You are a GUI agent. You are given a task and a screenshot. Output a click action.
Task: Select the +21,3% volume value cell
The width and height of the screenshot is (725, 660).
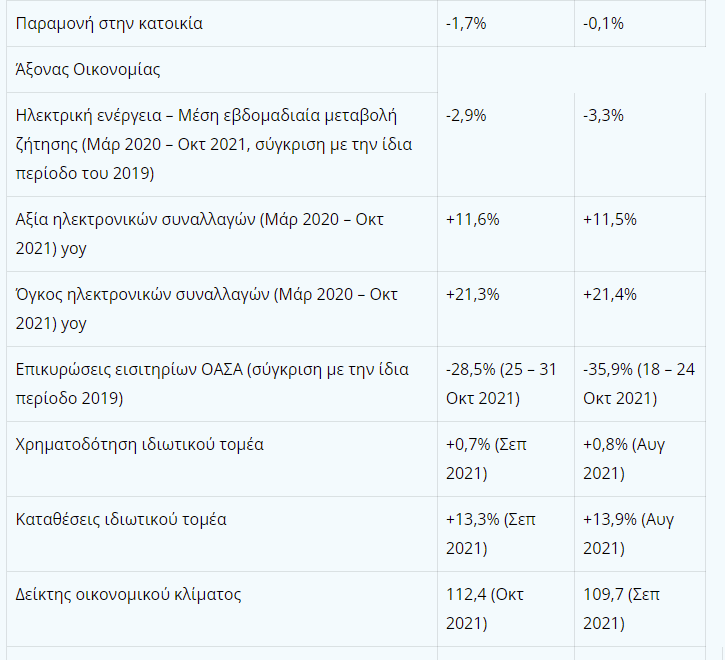click(473, 294)
